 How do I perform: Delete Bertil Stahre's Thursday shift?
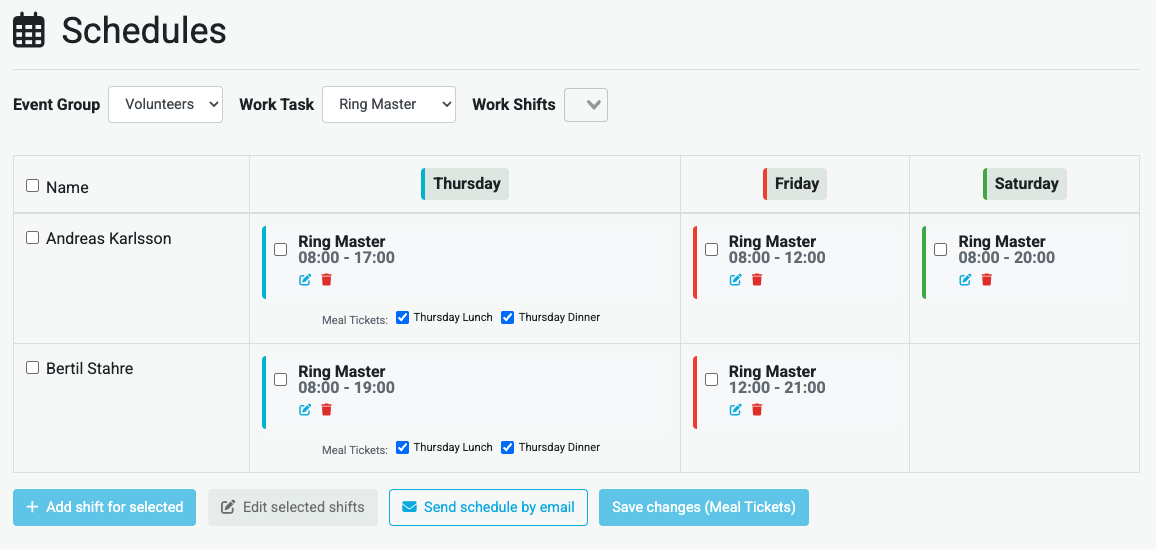326,410
